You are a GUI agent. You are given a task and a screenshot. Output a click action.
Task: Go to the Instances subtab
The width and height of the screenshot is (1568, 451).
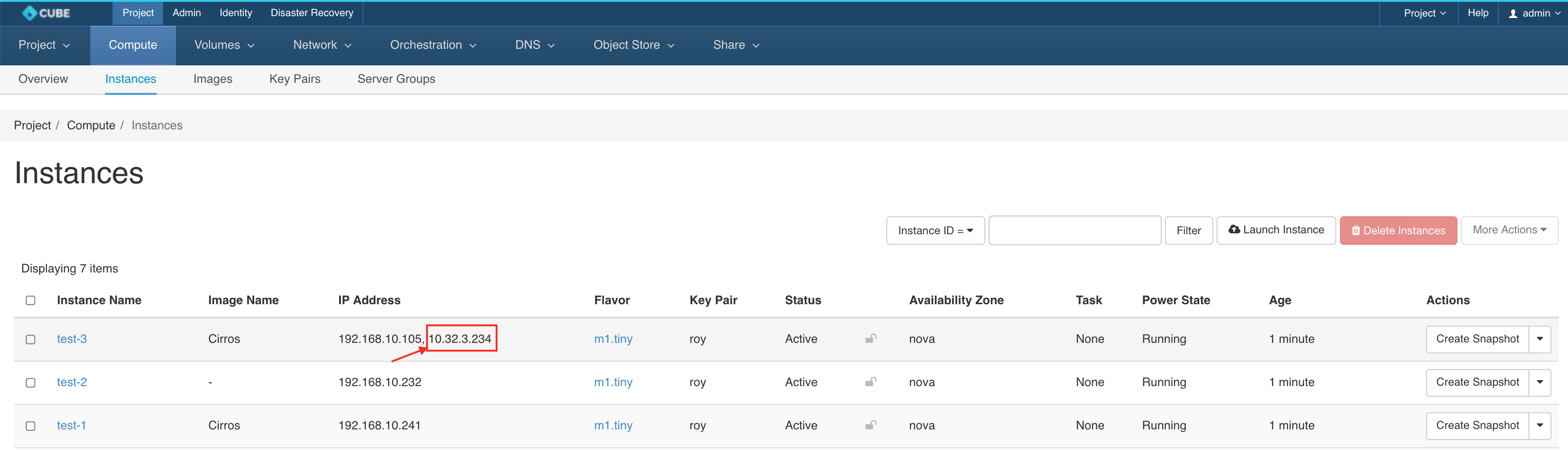click(x=130, y=79)
